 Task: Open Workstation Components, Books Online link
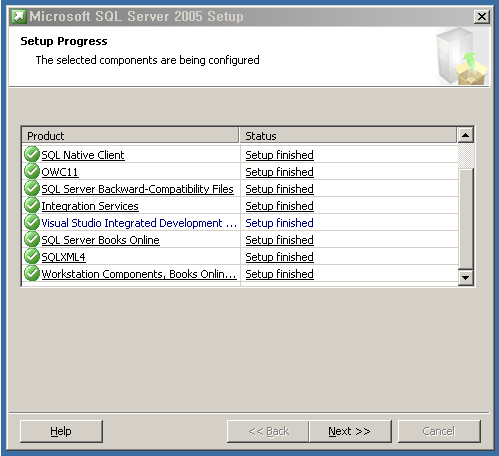[139, 274]
